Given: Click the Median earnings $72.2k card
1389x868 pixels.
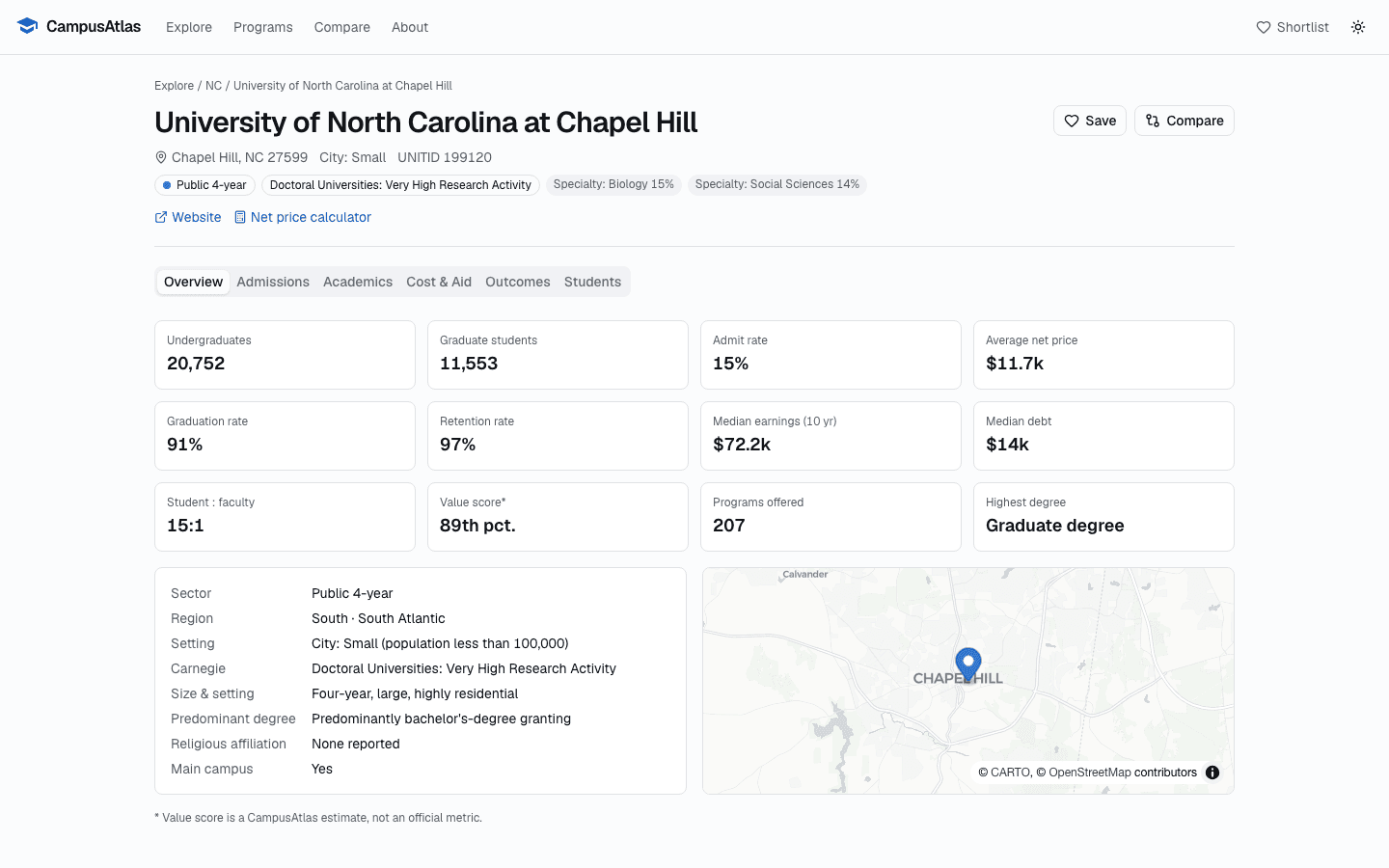Looking at the screenshot, I should point(831,436).
